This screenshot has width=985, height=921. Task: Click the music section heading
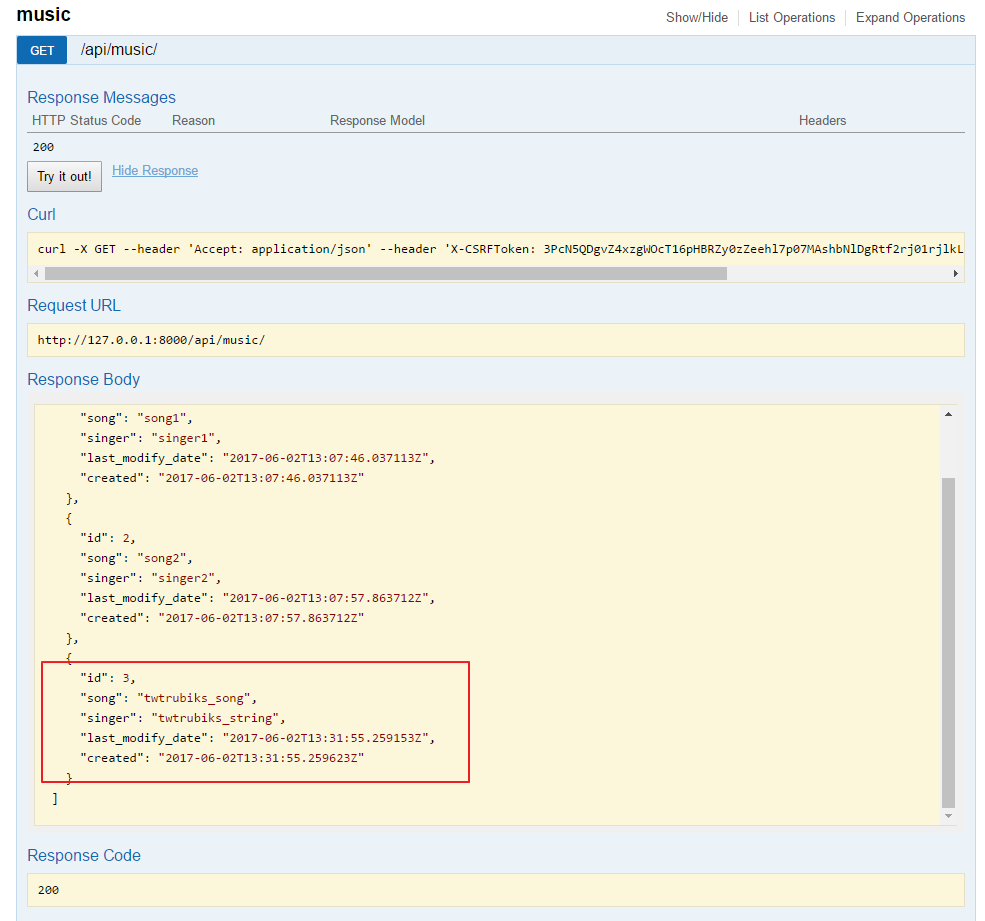43,14
